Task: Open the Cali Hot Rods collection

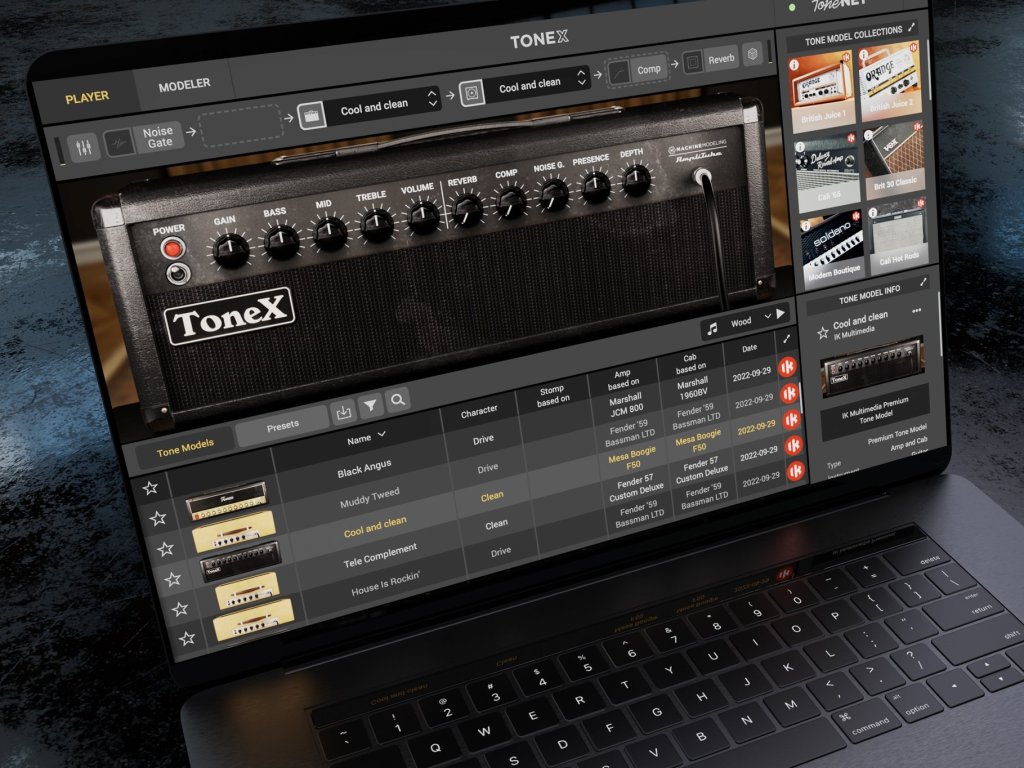Action: tap(898, 234)
